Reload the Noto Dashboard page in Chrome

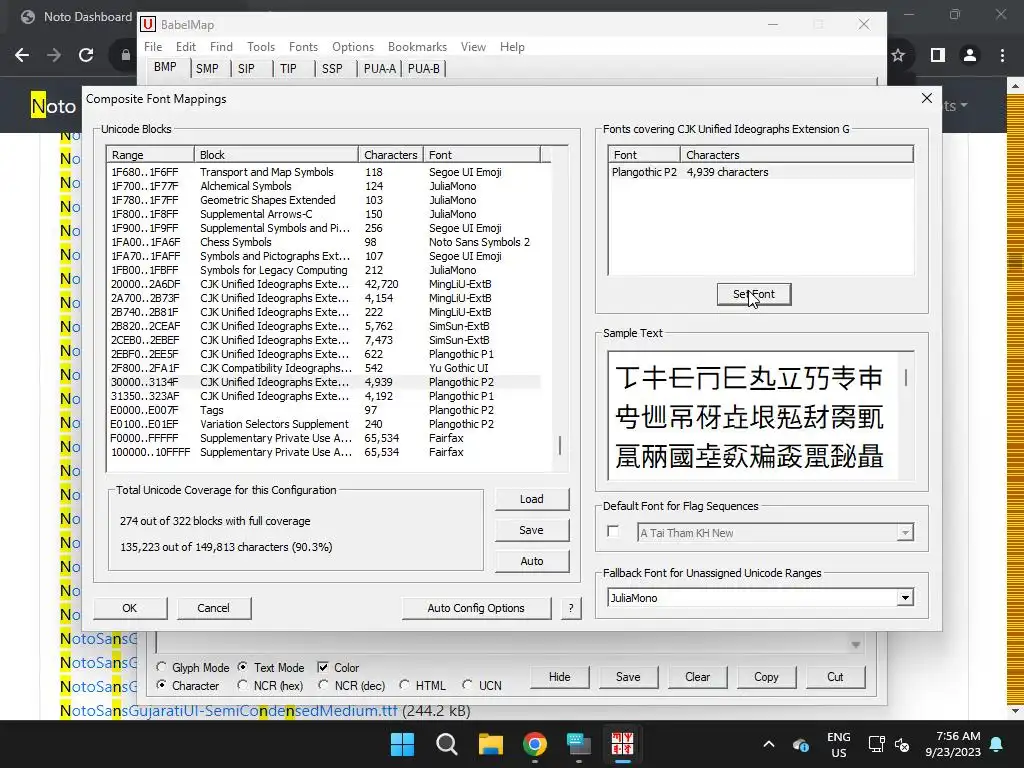tap(86, 56)
